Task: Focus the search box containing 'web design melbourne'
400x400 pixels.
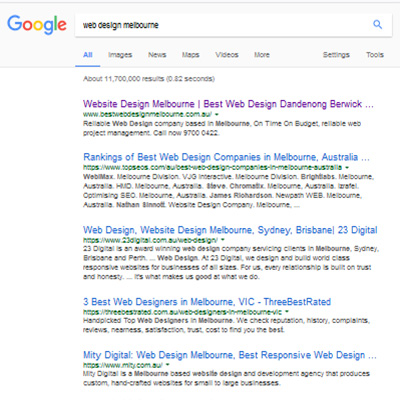Action: pyautogui.click(x=233, y=25)
